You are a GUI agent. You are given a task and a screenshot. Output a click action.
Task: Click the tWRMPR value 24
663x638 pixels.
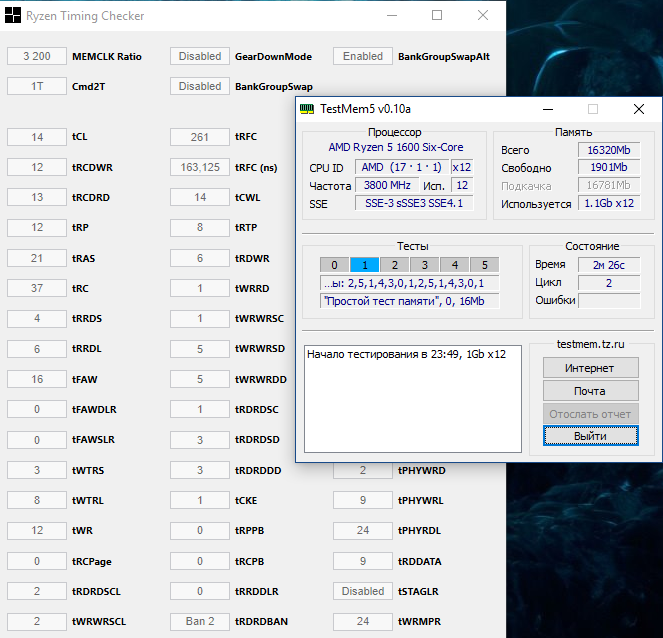(x=363, y=621)
